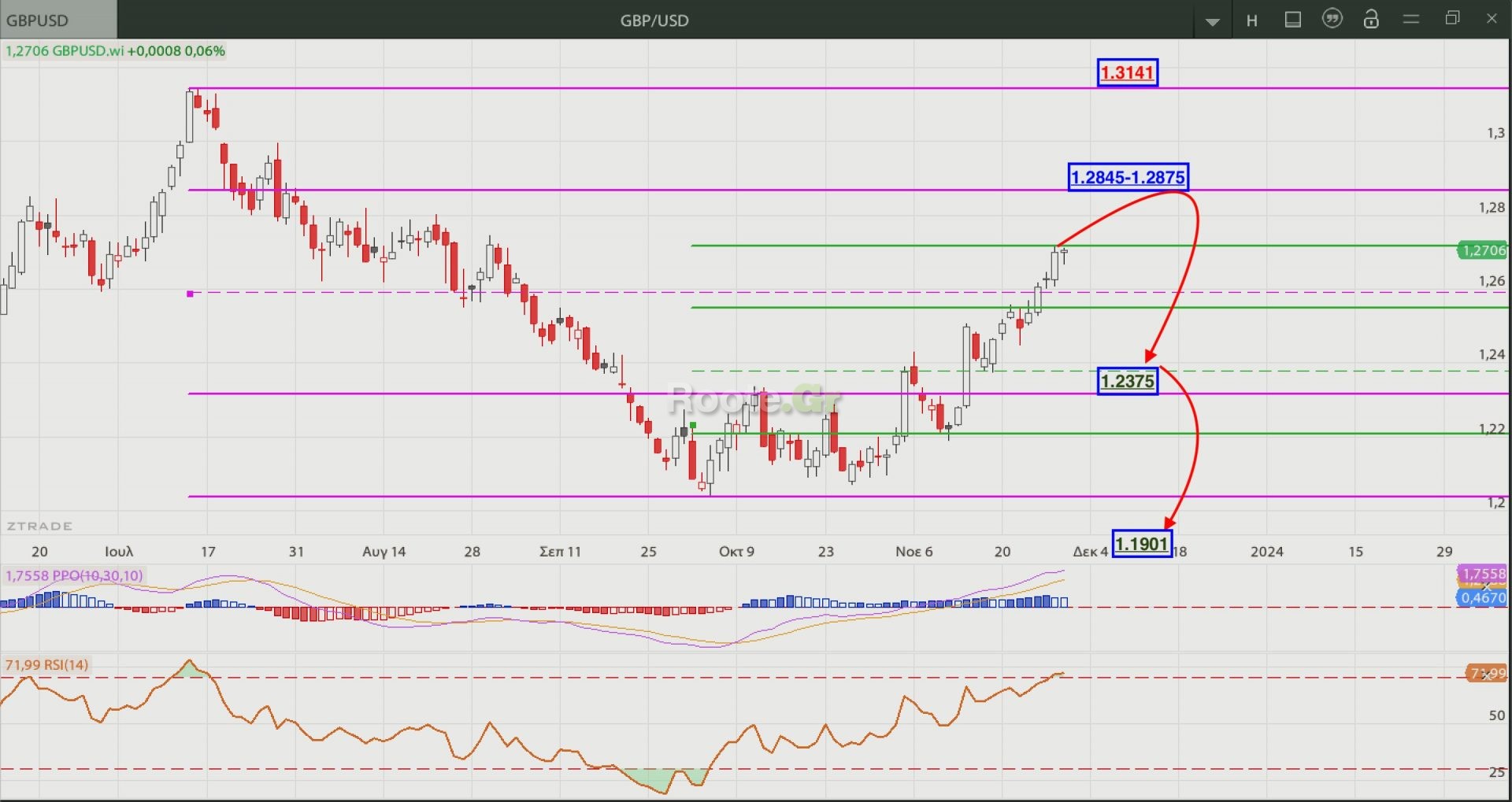Click the chart panel layout icon
This screenshot has height=802, width=1512.
pyautogui.click(x=1292, y=20)
